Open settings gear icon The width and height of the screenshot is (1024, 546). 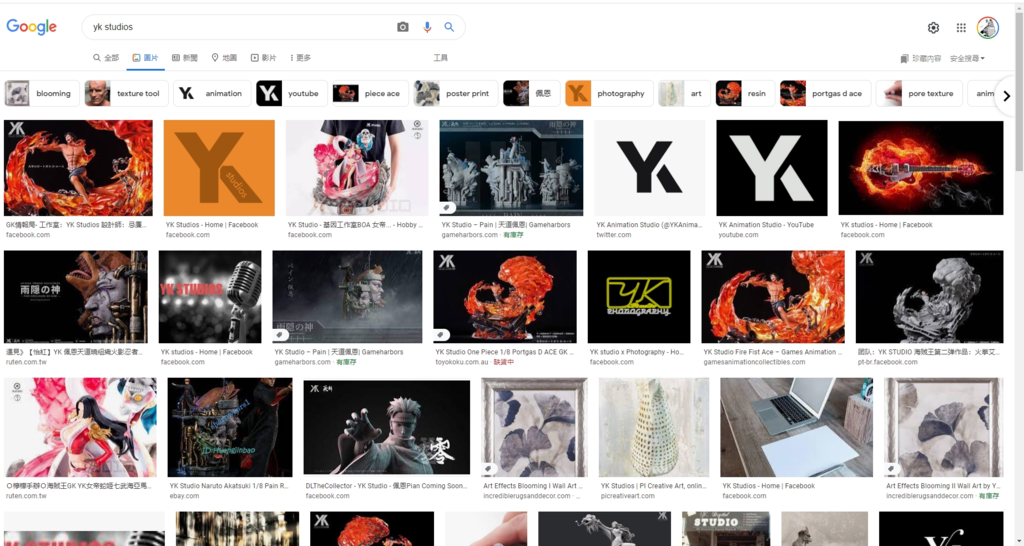933,27
